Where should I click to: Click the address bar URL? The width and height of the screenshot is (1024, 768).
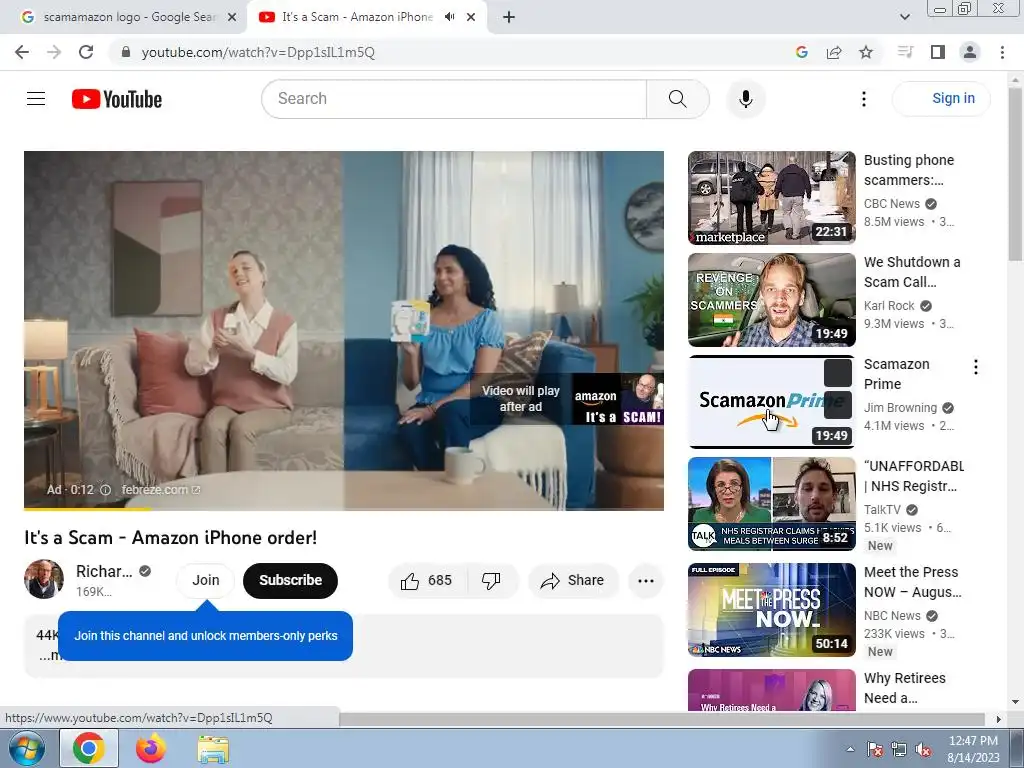(258, 52)
